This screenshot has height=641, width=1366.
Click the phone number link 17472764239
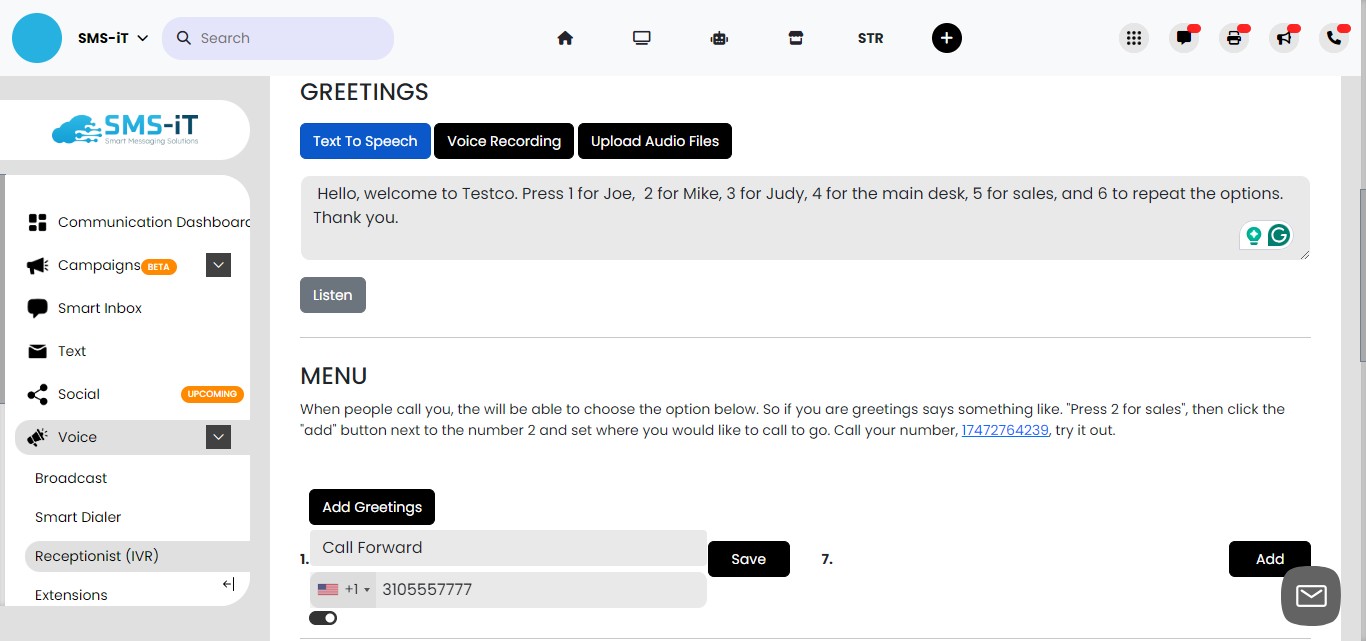1004,430
